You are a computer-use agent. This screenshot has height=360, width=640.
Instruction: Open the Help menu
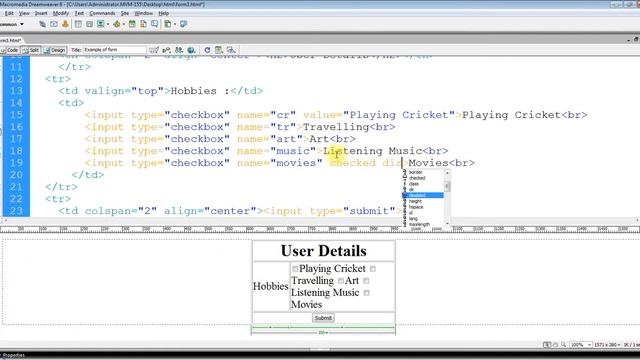[164, 13]
